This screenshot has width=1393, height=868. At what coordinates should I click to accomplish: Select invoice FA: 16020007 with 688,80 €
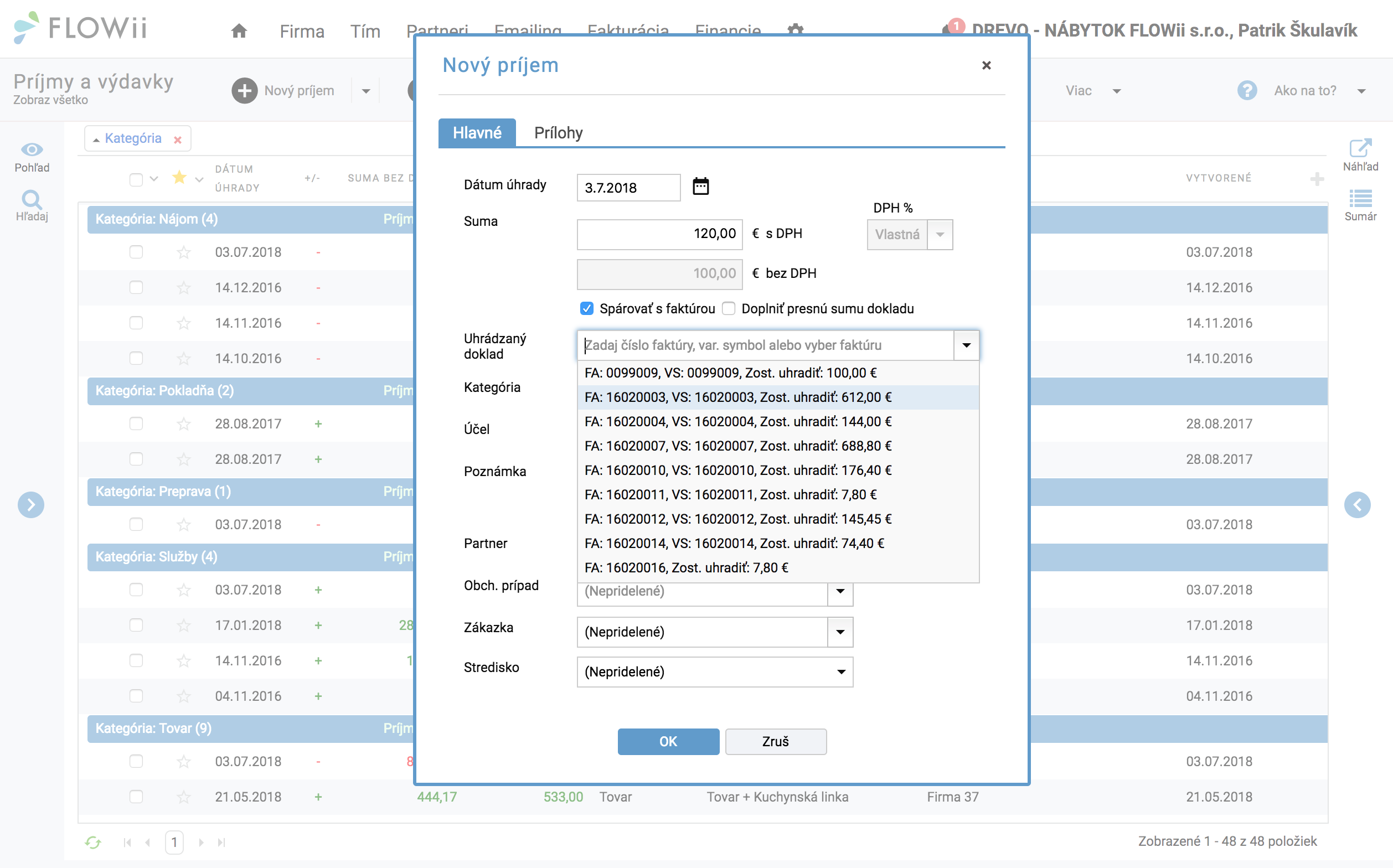pos(778,446)
